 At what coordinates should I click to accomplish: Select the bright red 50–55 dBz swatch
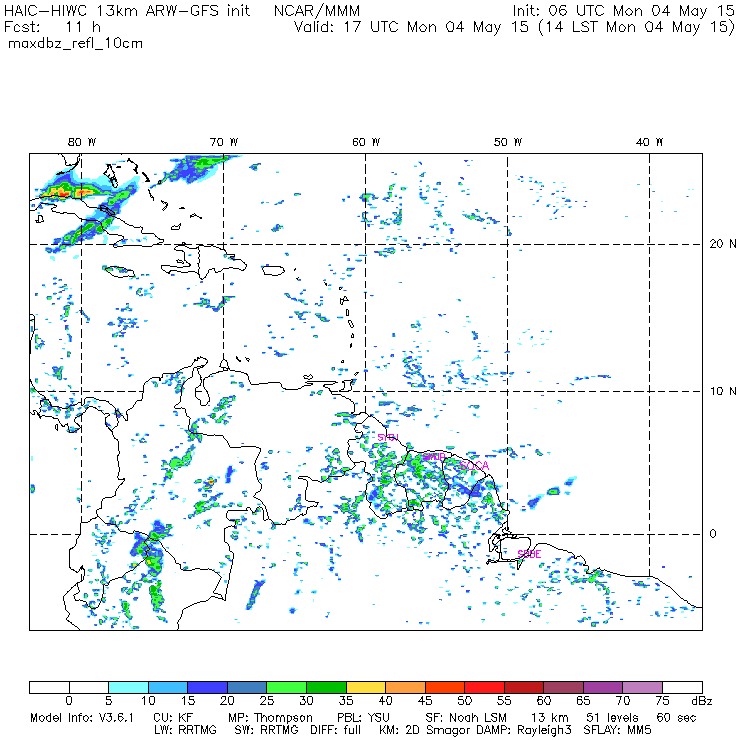tap(485, 687)
